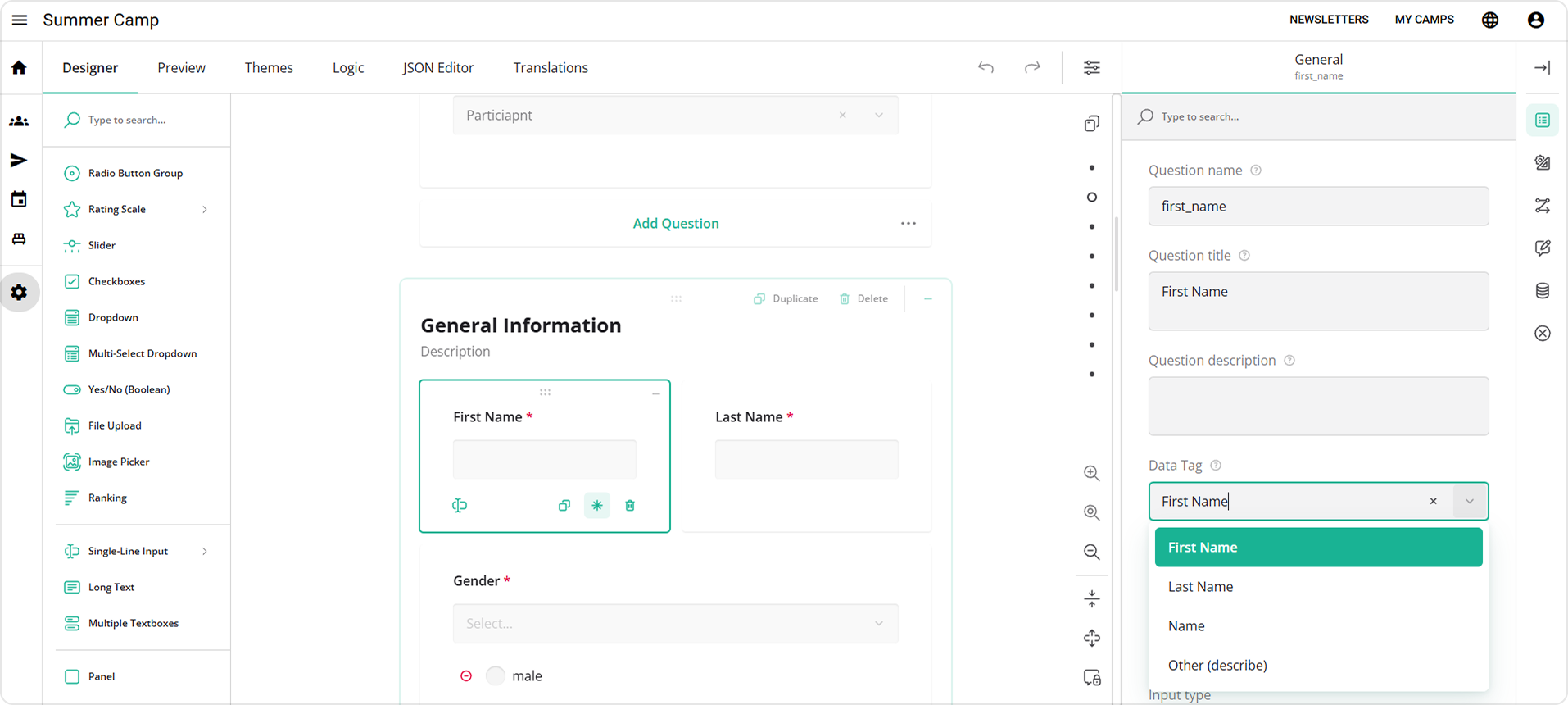Open the validation circled-x category icon
Image resolution: width=1568 pixels, height=705 pixels.
1543,334
